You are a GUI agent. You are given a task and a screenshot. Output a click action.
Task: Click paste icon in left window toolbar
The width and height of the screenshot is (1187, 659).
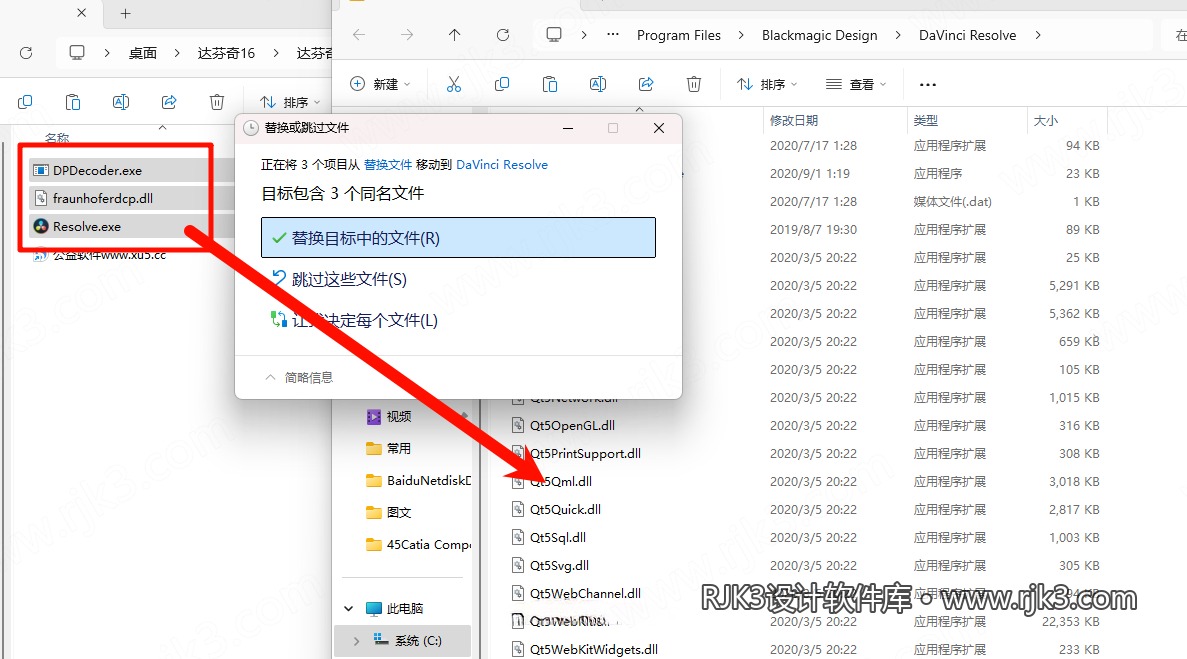click(73, 101)
